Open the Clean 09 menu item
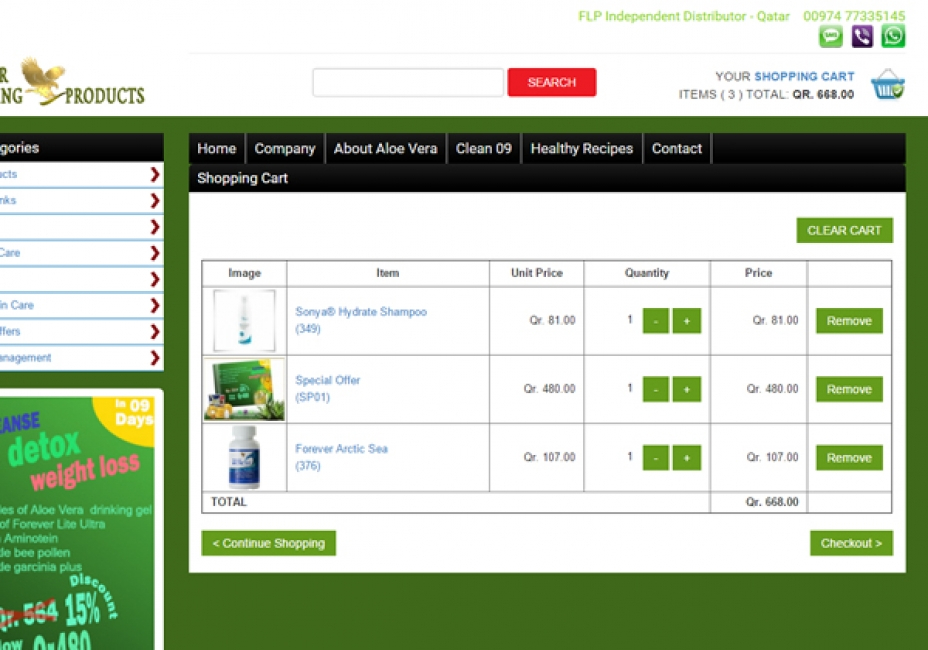Image resolution: width=928 pixels, height=650 pixels. tap(484, 149)
